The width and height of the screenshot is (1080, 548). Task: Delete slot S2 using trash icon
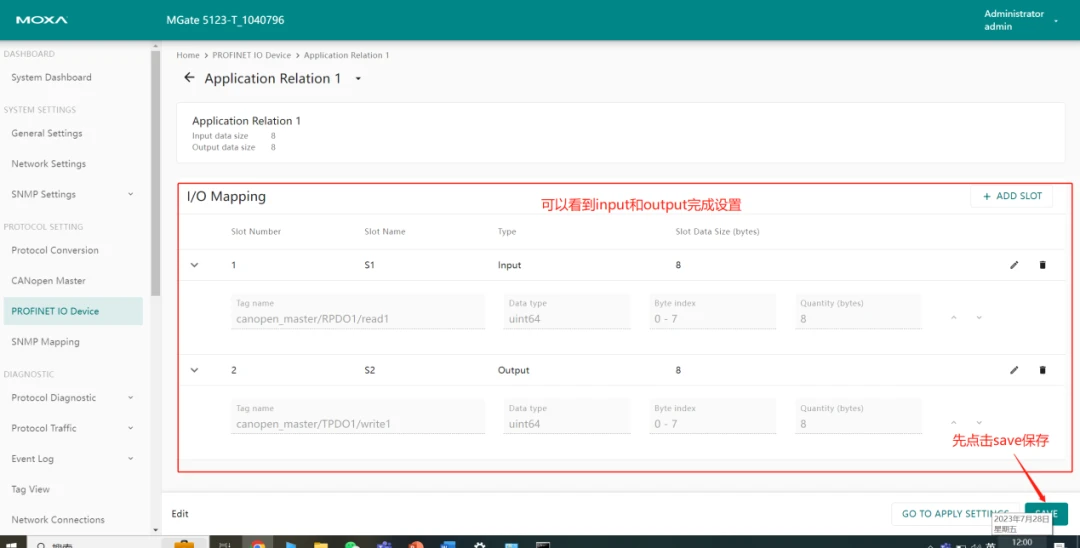click(1042, 370)
